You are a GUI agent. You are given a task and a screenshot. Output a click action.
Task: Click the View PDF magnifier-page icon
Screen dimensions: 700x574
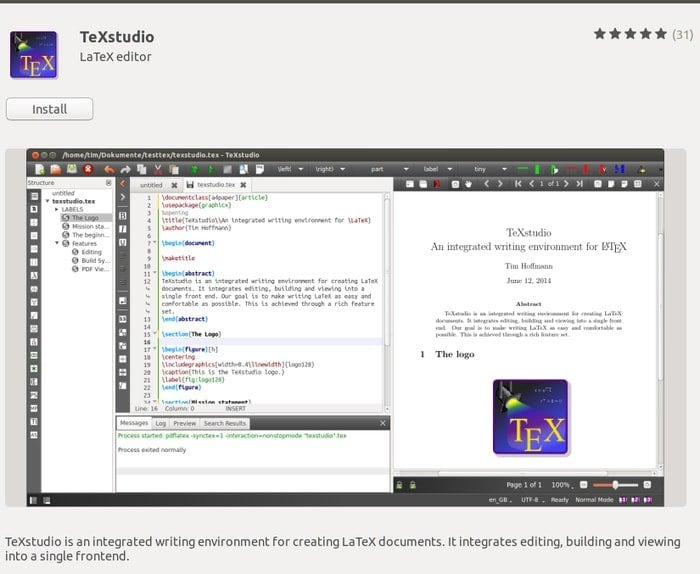point(244,169)
